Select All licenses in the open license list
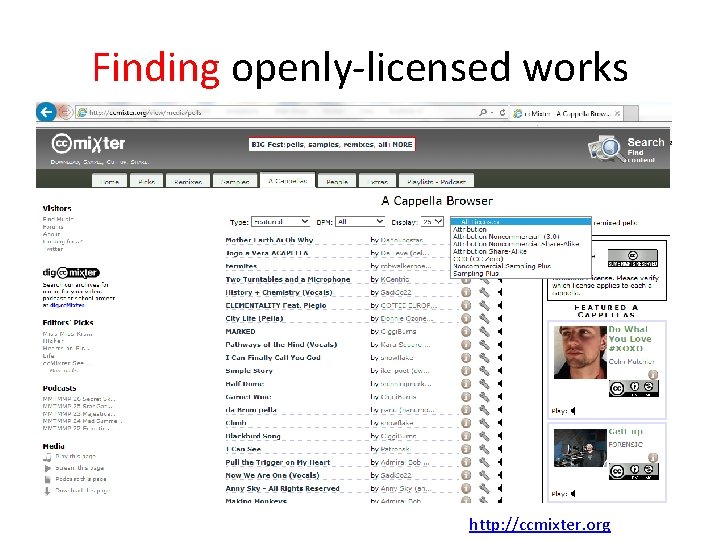Image resolution: width=720 pixels, height=540 pixels. pyautogui.click(x=521, y=222)
